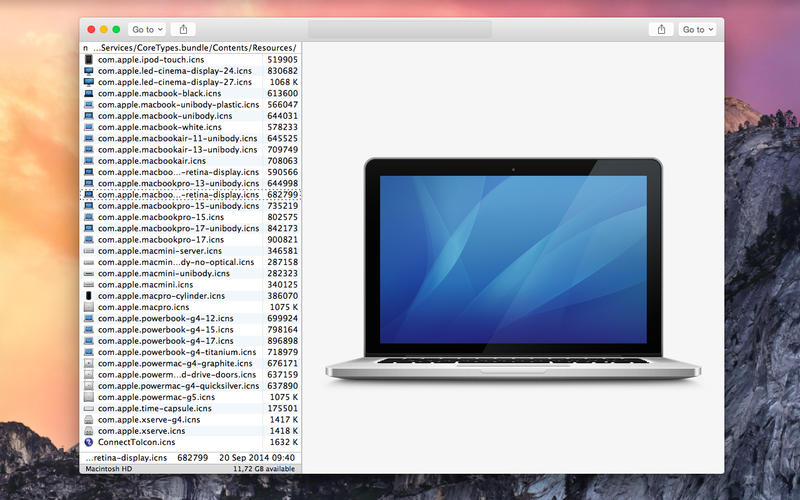Click the led-cinema-display-27 file icon
This screenshot has width=800, height=500.
[x=89, y=82]
